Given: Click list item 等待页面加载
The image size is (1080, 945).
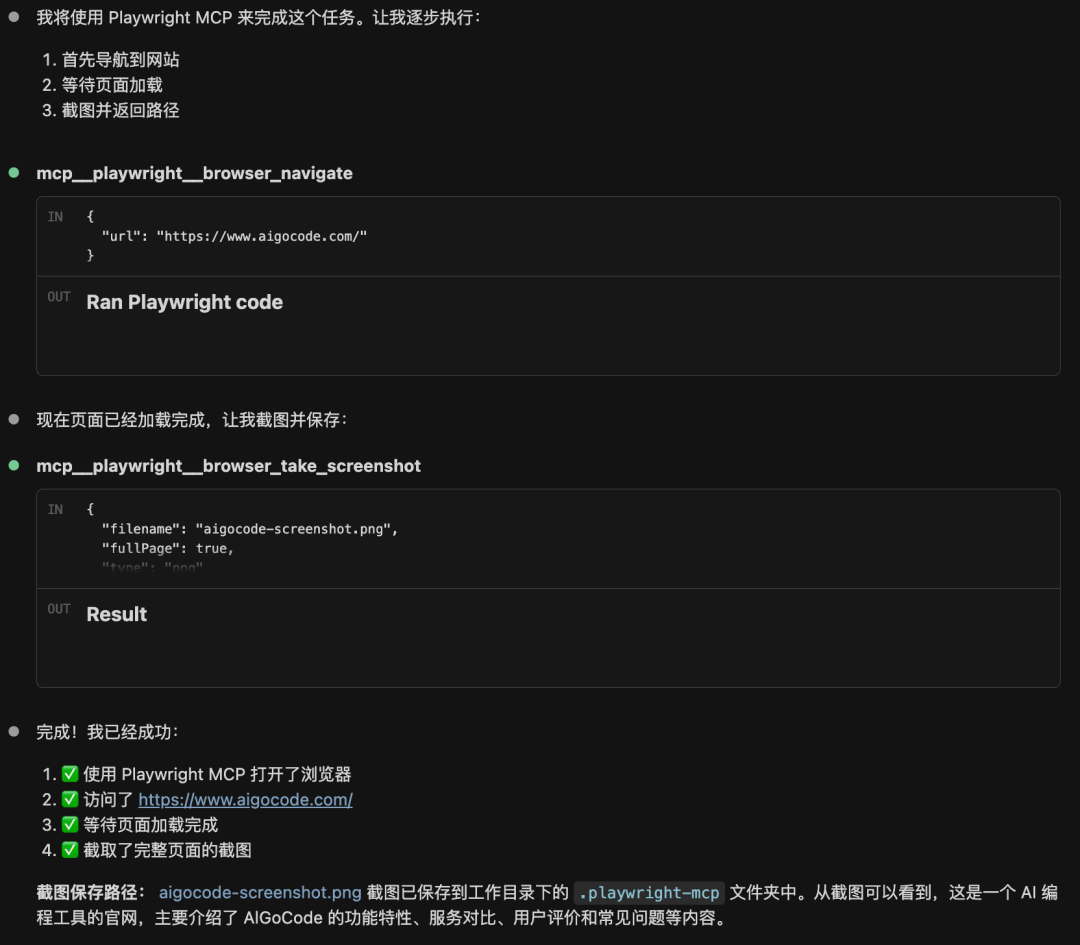Looking at the screenshot, I should click(x=112, y=85).
